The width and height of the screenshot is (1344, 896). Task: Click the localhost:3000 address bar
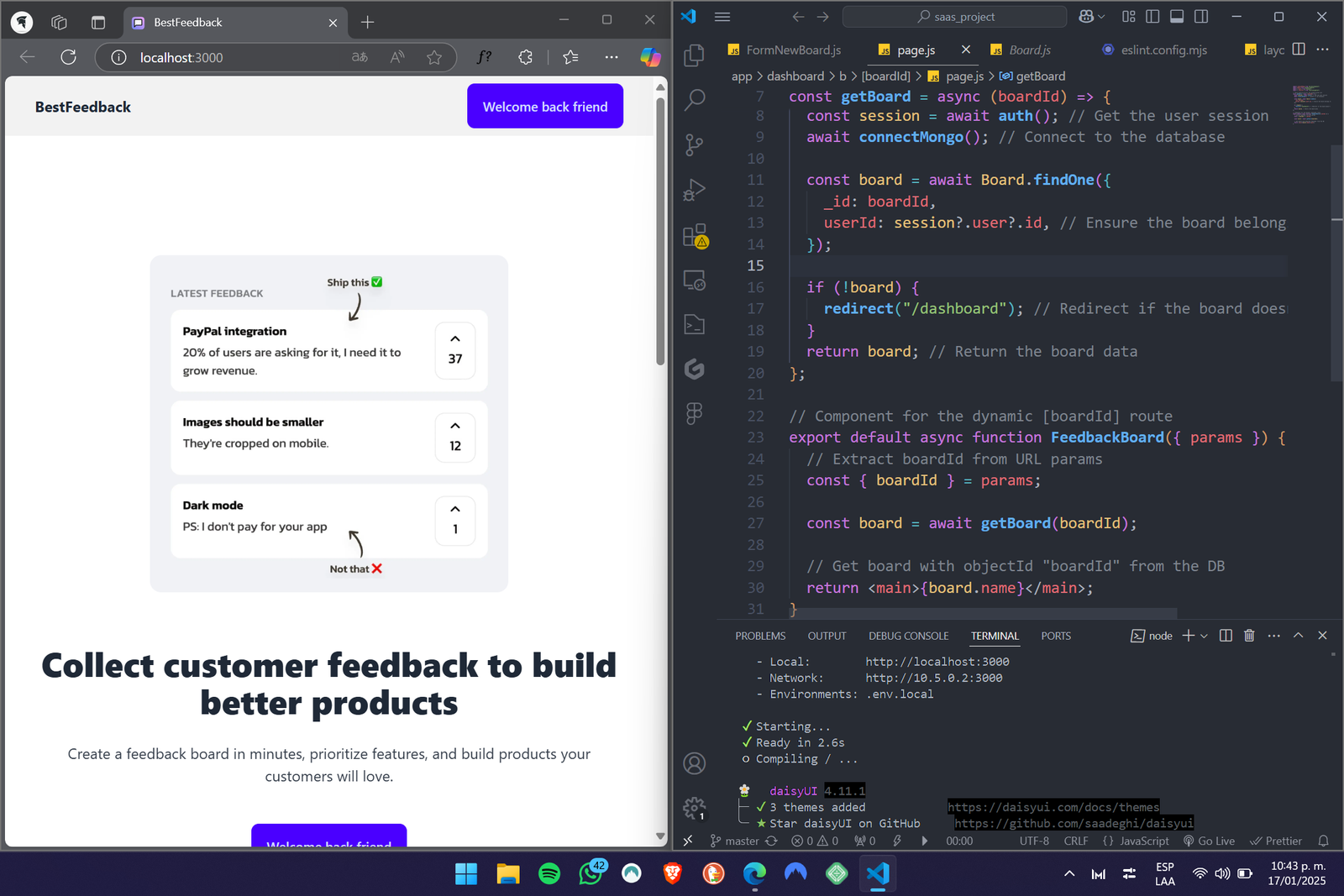235,57
